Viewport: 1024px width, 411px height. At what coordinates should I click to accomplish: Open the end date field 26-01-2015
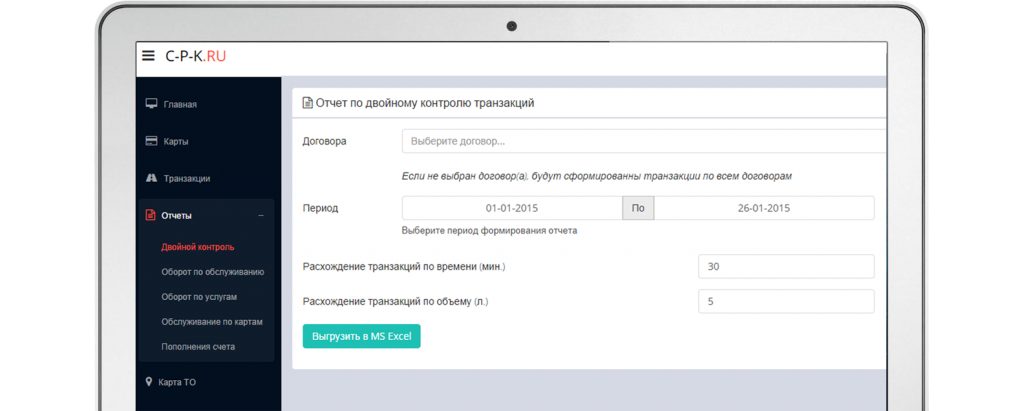[764, 208]
